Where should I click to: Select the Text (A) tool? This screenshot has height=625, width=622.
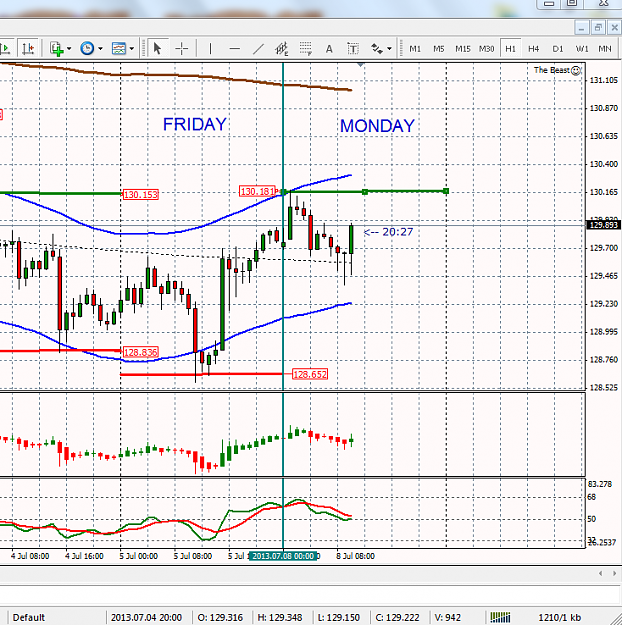tap(329, 49)
